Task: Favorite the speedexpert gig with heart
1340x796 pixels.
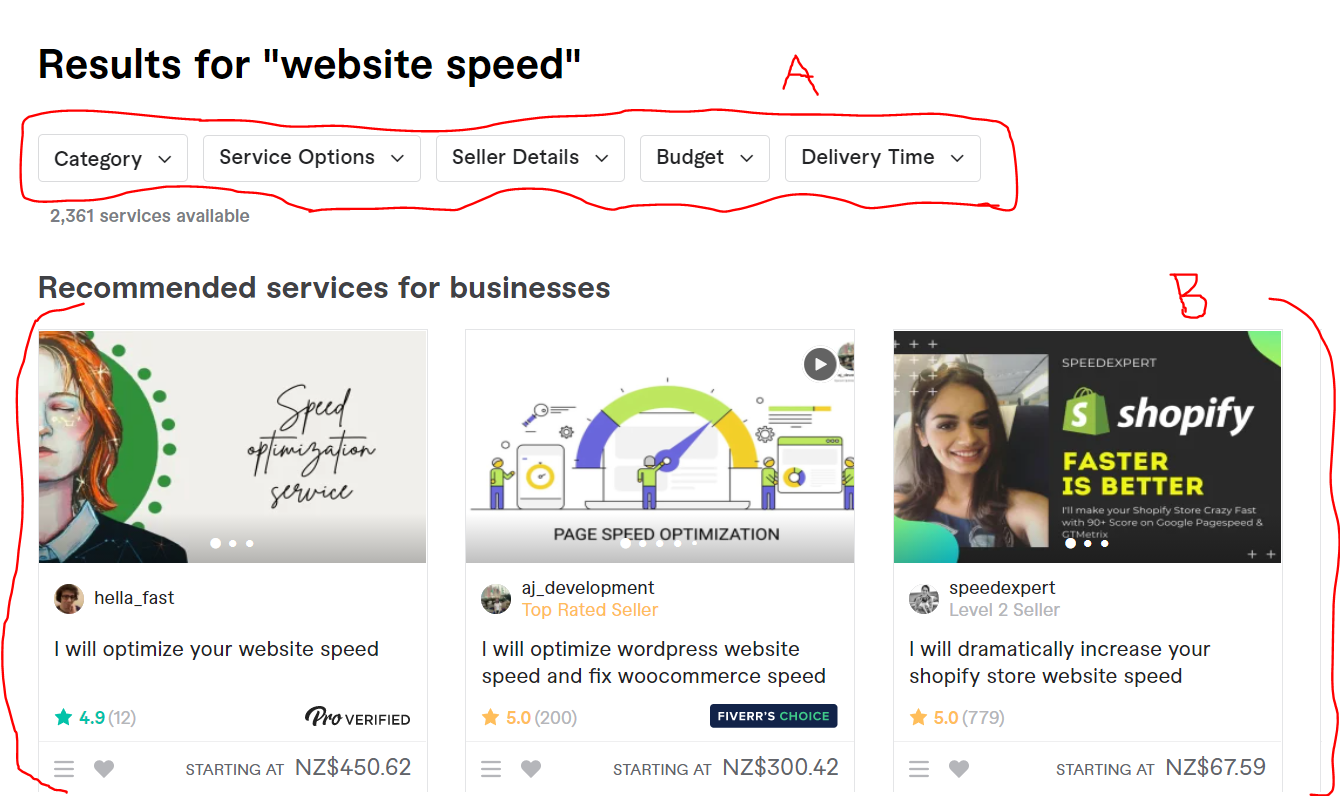Action: [x=959, y=769]
